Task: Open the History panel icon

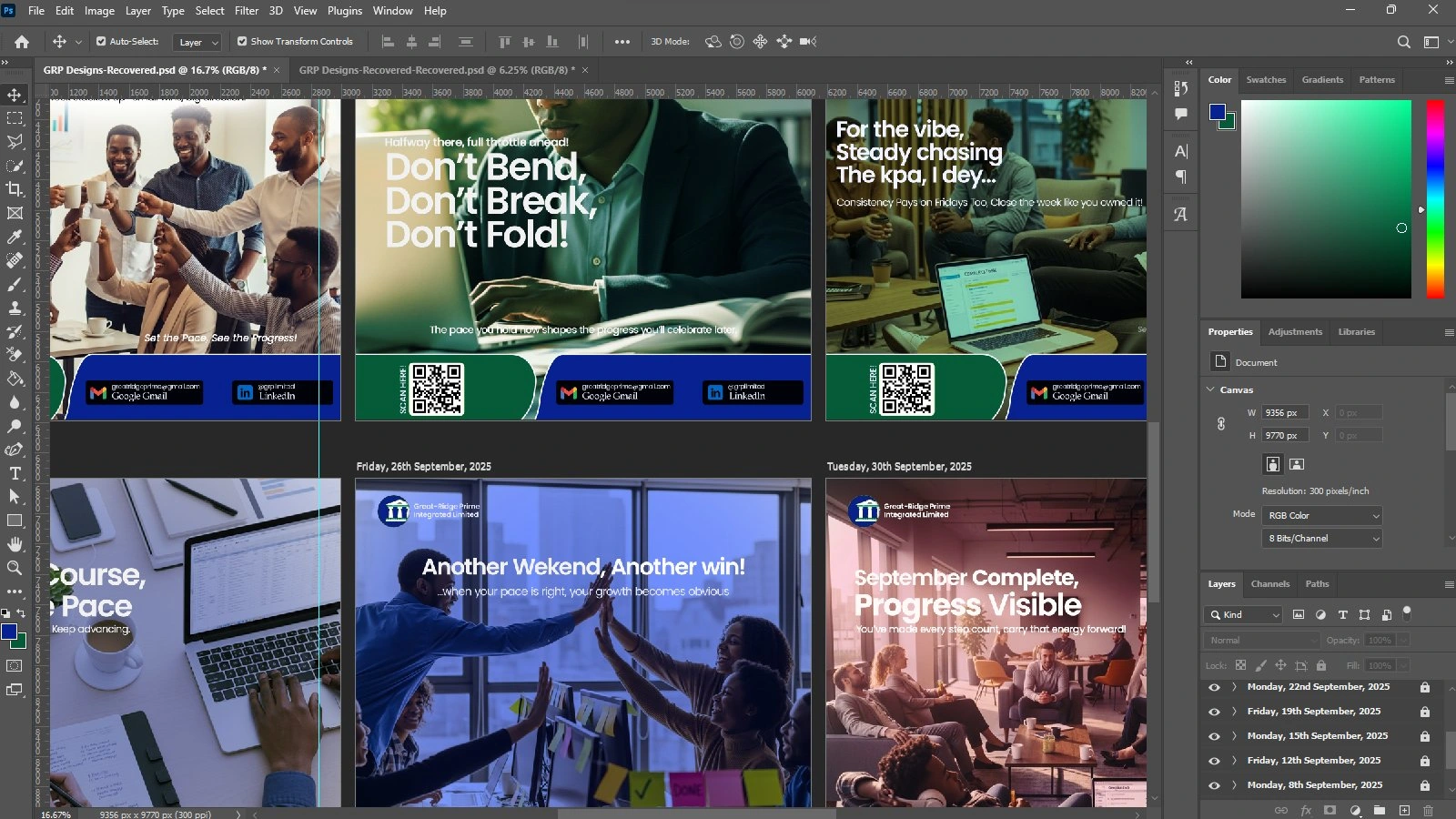Action: [1181, 88]
